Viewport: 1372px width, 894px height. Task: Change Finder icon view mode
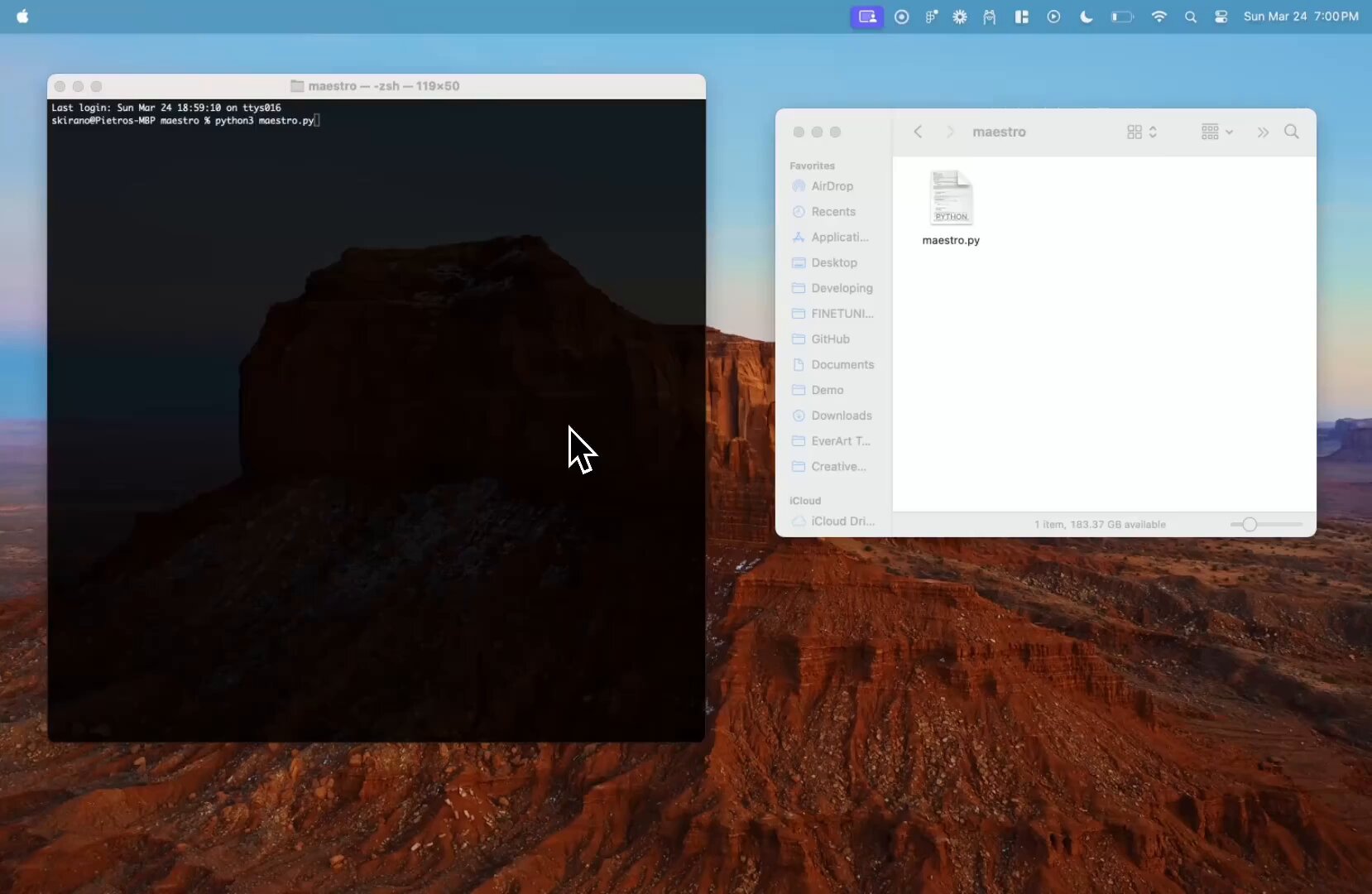point(1142,132)
